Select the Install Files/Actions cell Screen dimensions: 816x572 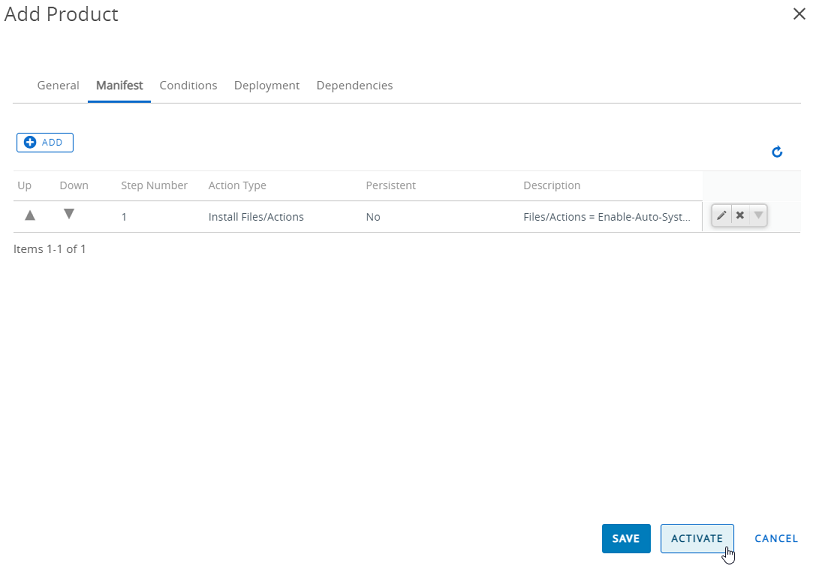[256, 217]
